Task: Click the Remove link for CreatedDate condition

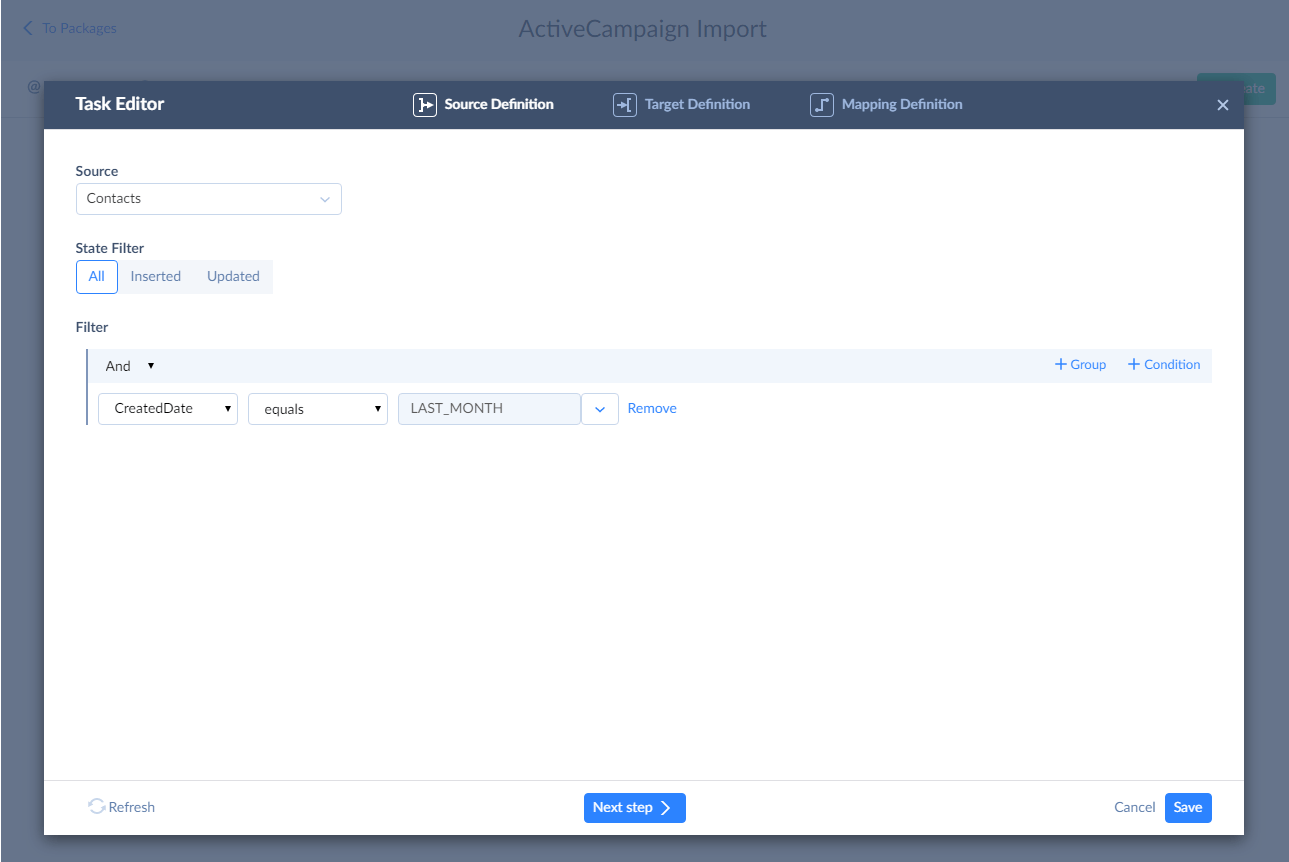Action: 652,409
